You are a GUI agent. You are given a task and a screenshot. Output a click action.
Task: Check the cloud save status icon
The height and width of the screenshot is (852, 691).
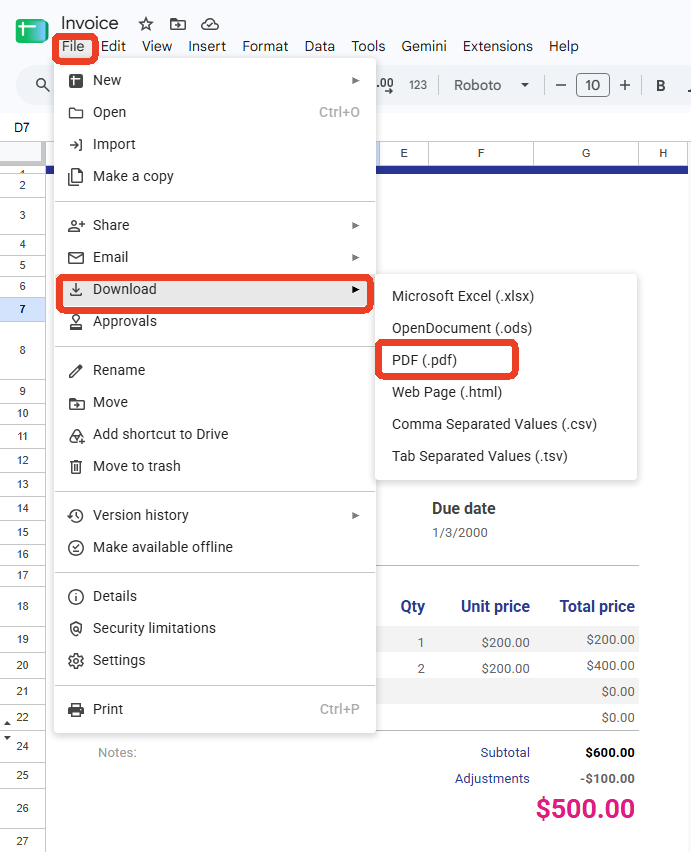click(x=210, y=24)
